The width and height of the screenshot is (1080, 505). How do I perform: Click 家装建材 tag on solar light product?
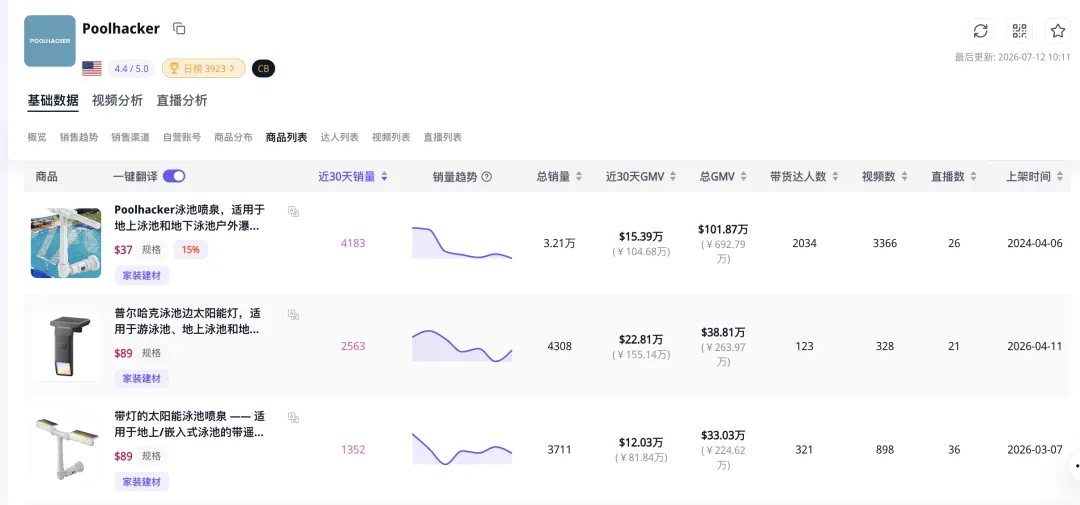click(x=142, y=378)
